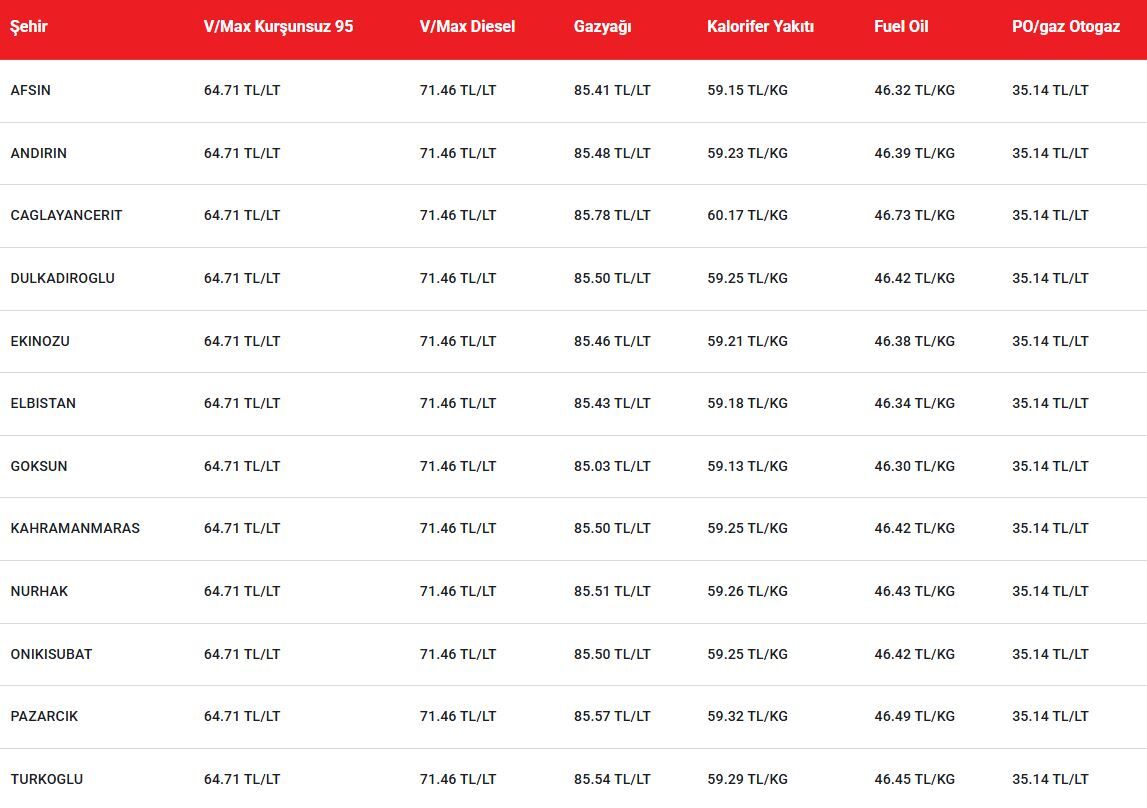Screen dimensions: 1147x808
Task: Click the KAHRAMANMARAS city name
Action: (x=75, y=528)
